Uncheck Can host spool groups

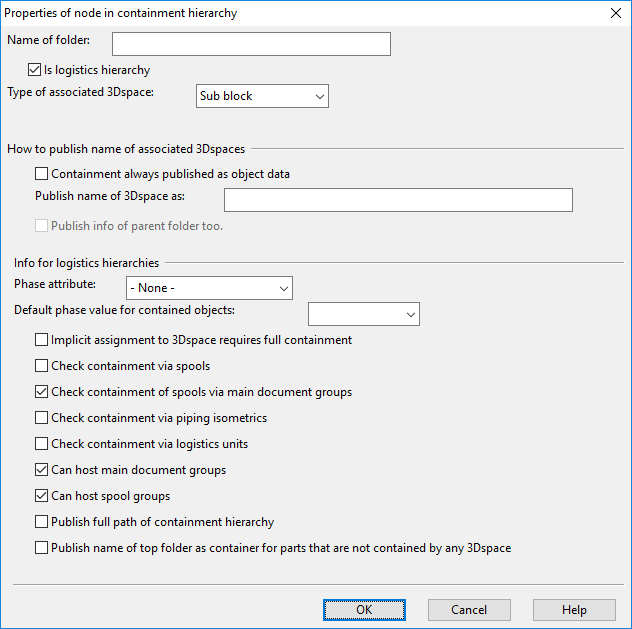[x=42, y=496]
